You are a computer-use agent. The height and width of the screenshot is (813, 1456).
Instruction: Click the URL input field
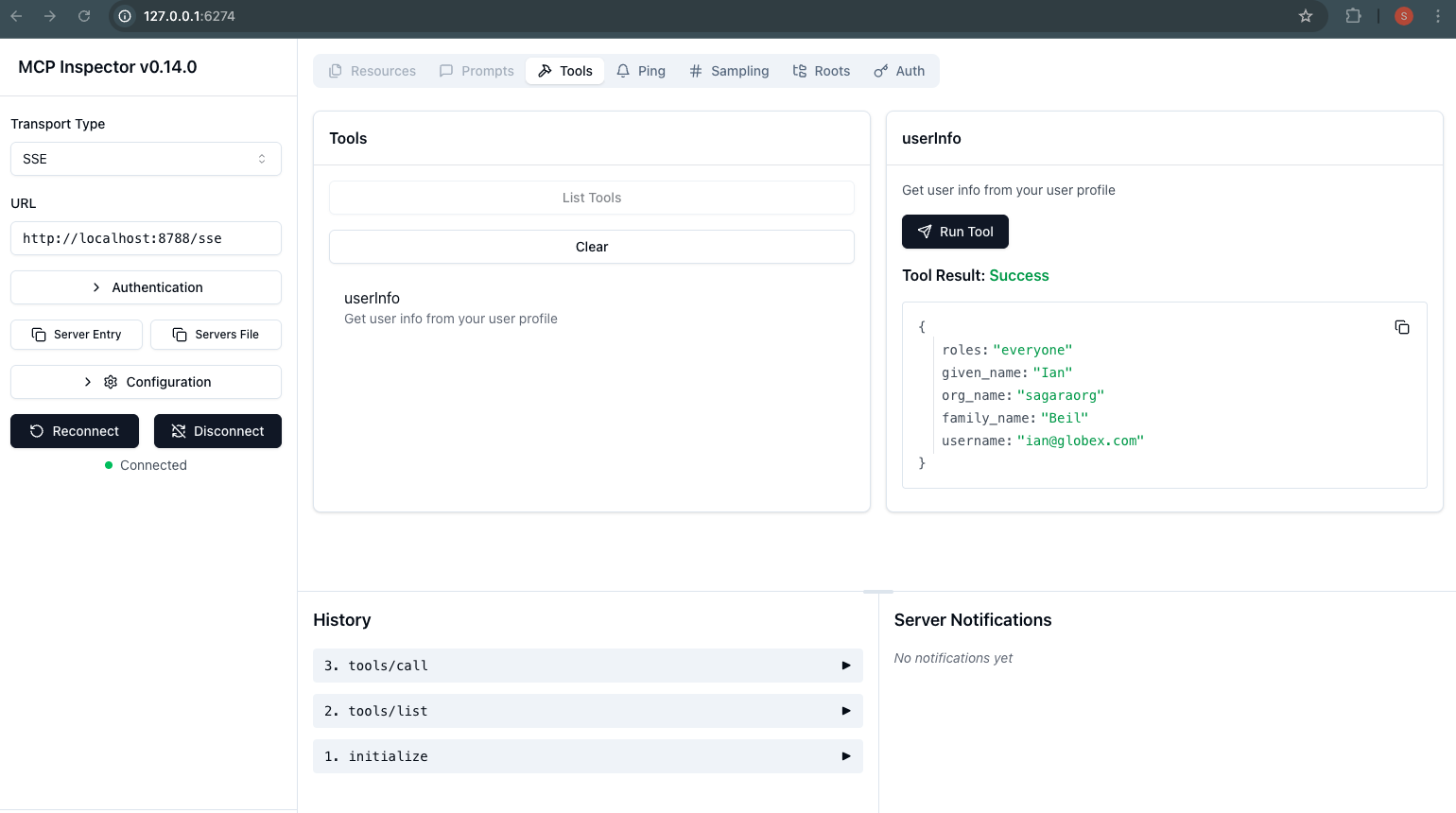tap(146, 238)
